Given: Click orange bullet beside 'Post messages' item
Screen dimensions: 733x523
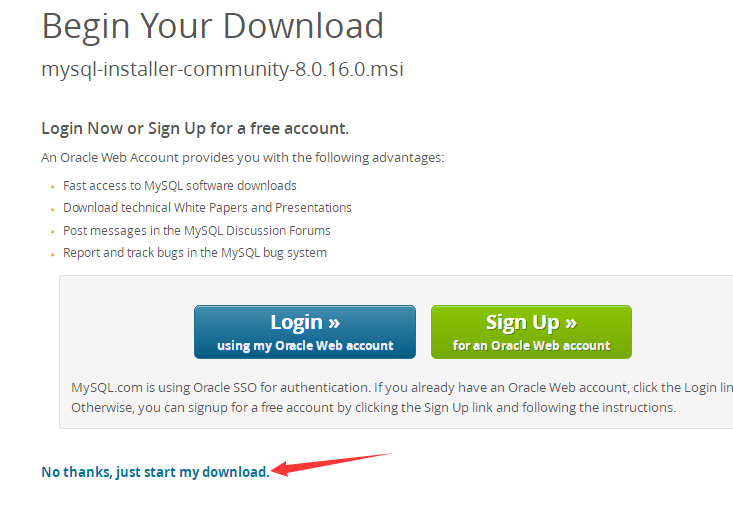Looking at the screenshot, I should pyautogui.click(x=53, y=232).
